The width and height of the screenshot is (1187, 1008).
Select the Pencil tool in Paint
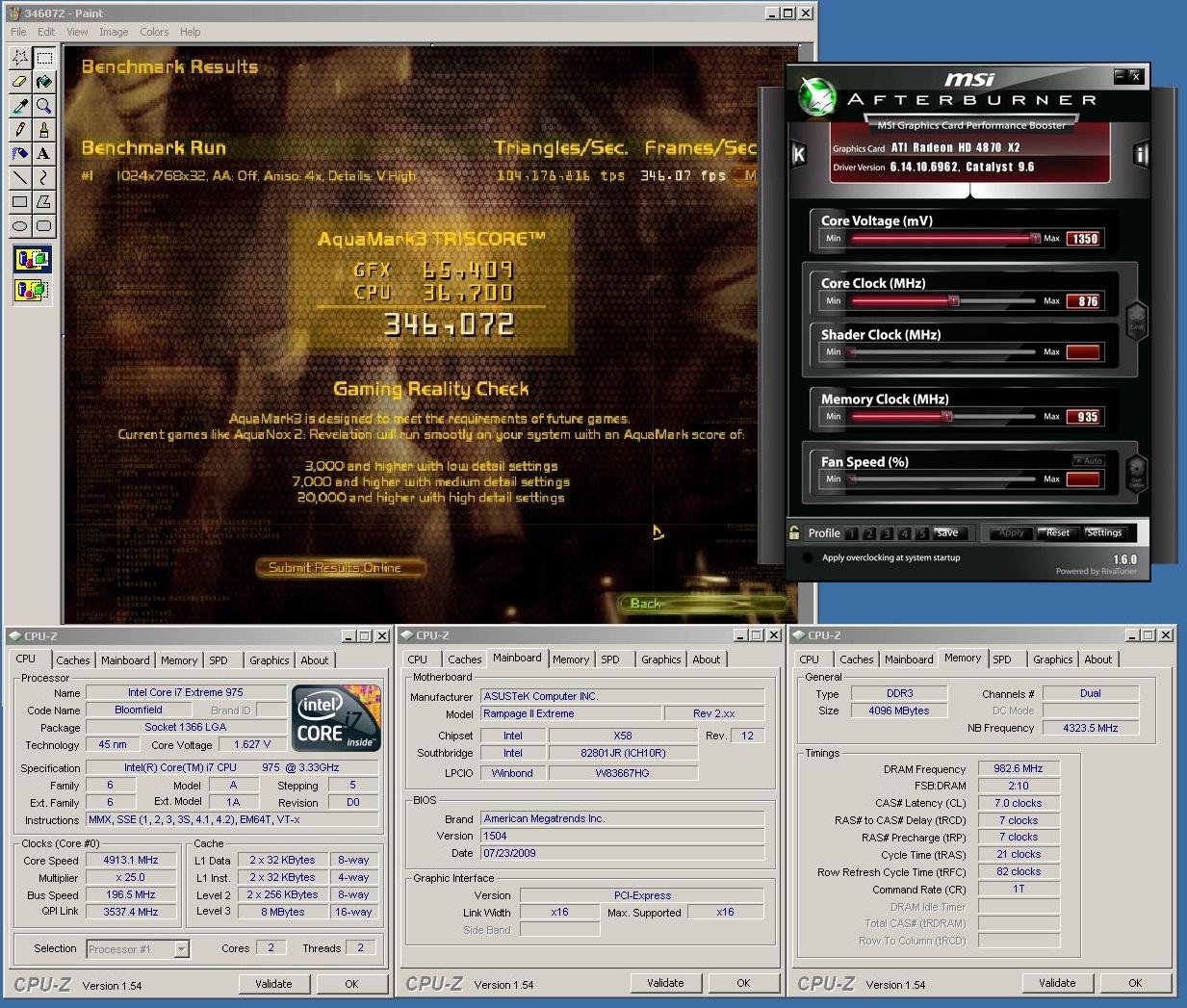click(19, 130)
